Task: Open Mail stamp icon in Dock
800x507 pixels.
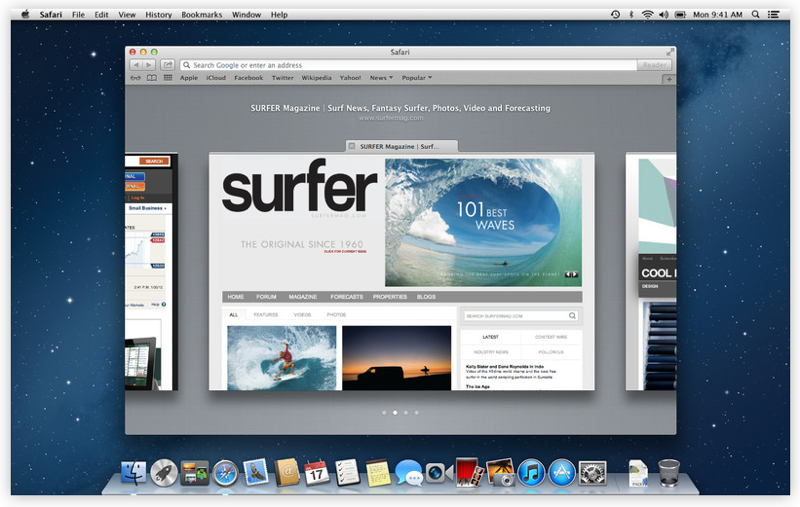Action: coord(256,472)
